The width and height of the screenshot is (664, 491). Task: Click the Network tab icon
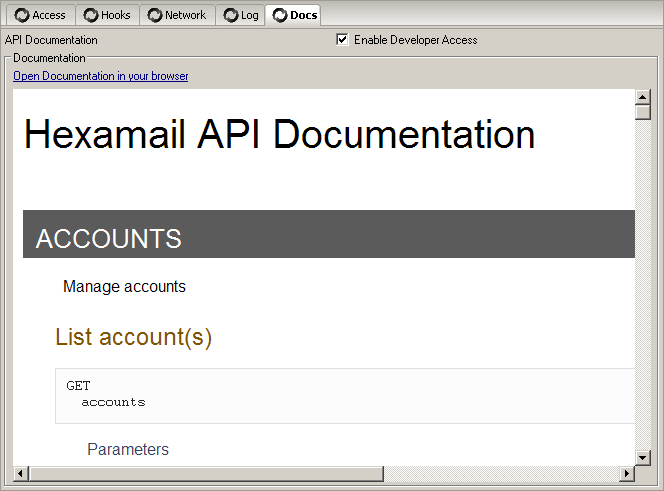154,15
